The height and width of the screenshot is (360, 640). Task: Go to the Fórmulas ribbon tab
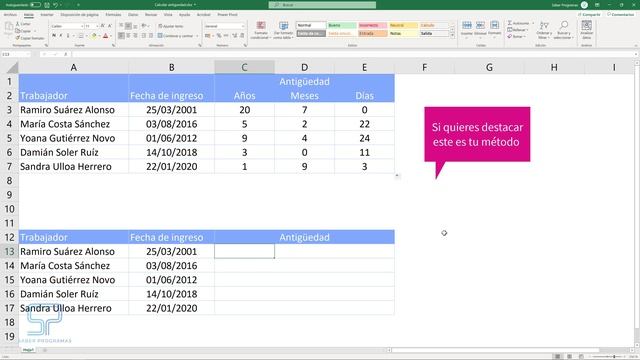tap(113, 15)
